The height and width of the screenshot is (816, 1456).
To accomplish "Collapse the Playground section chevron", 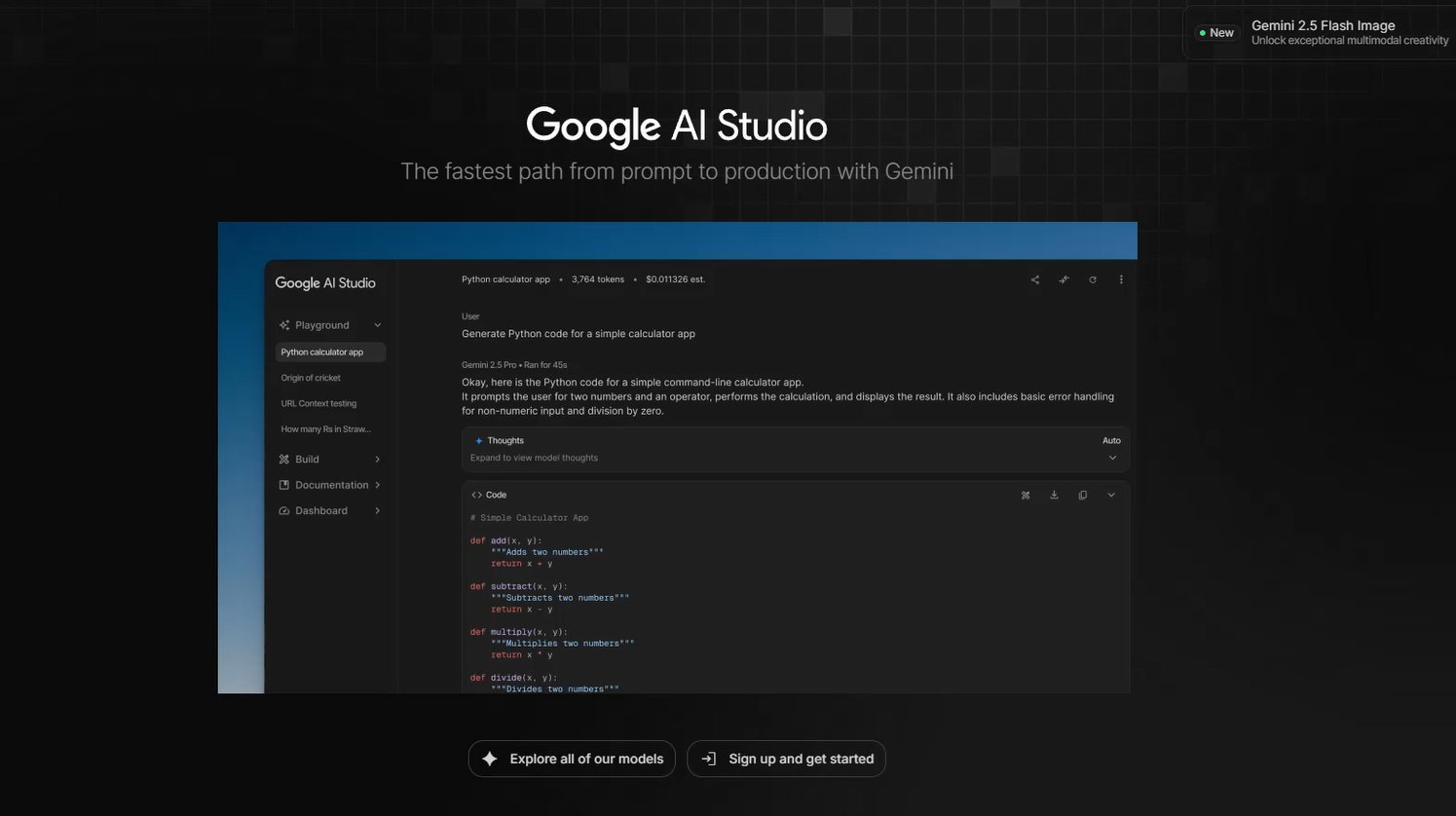I will [377, 325].
